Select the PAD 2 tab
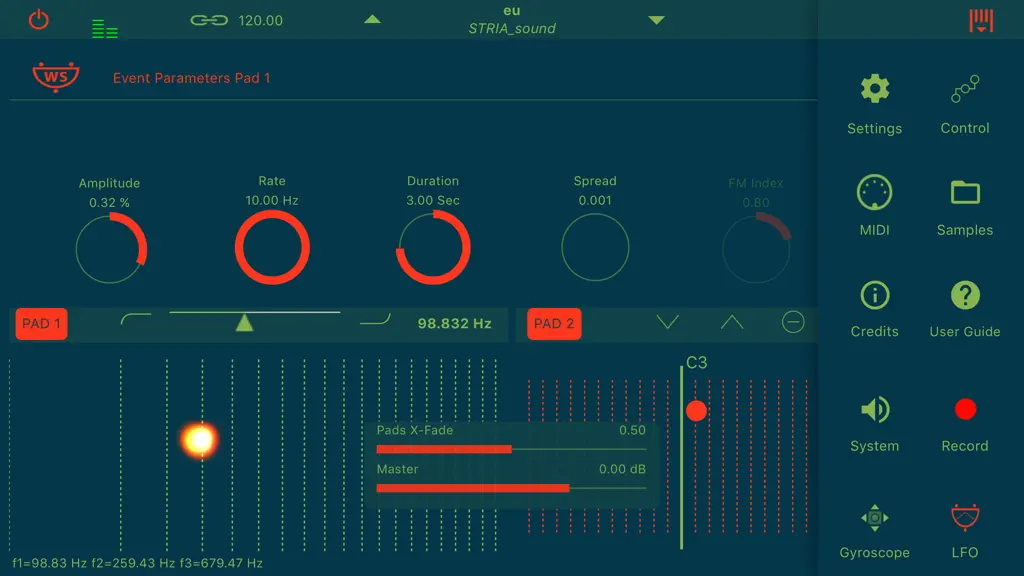 pyautogui.click(x=554, y=323)
